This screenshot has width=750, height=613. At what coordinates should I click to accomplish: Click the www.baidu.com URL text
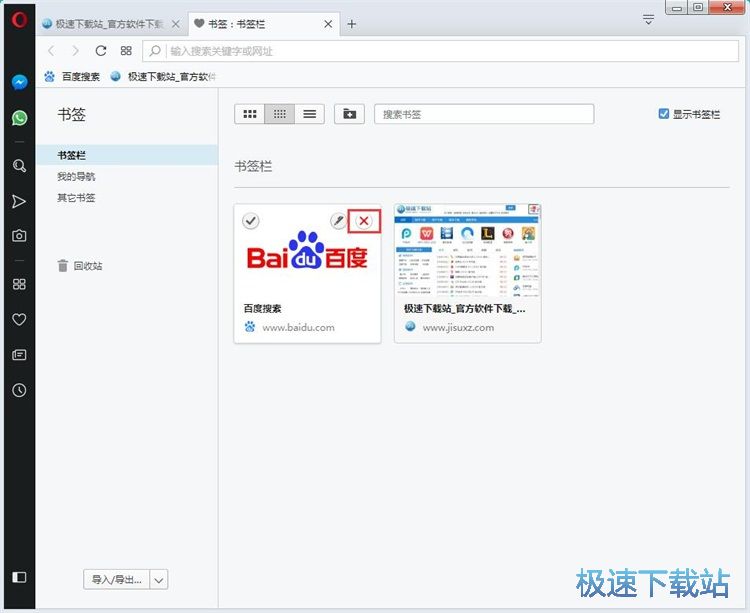[298, 328]
